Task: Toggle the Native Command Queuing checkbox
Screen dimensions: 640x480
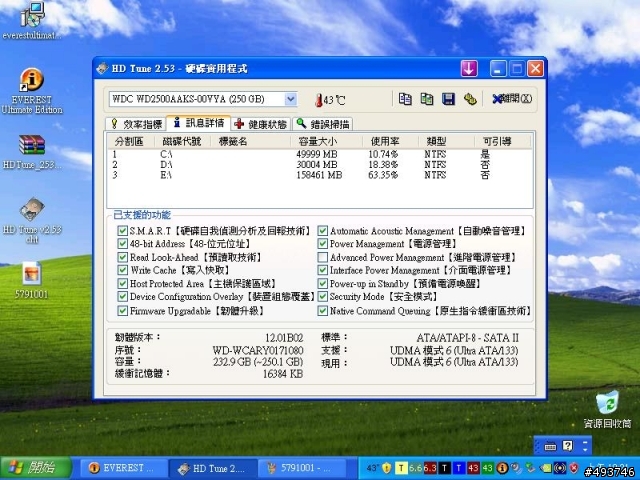Action: pos(322,311)
